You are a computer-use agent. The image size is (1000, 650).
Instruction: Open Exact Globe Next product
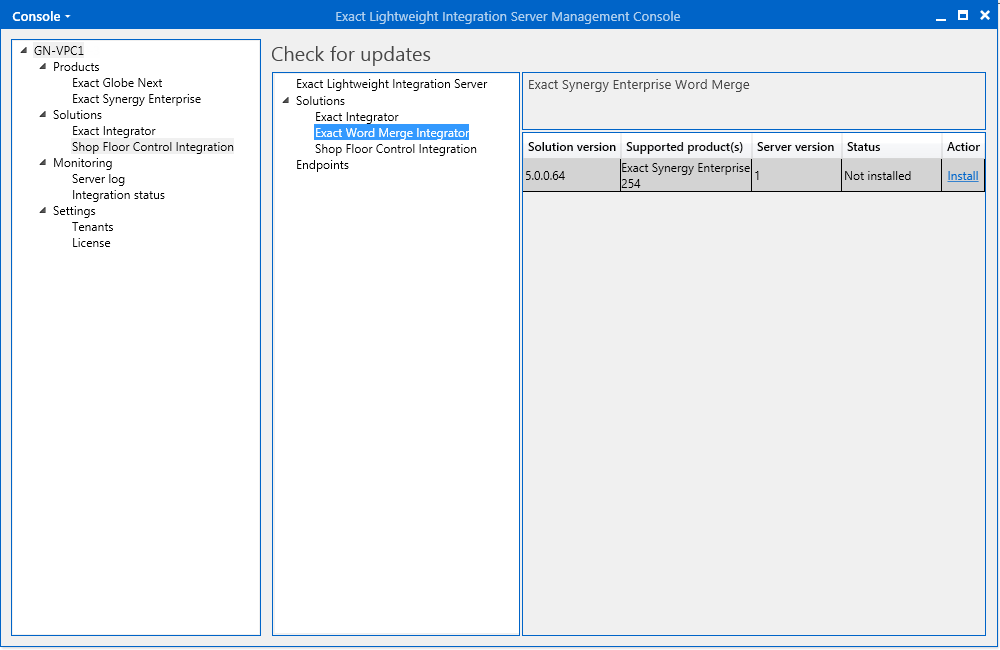coord(117,82)
